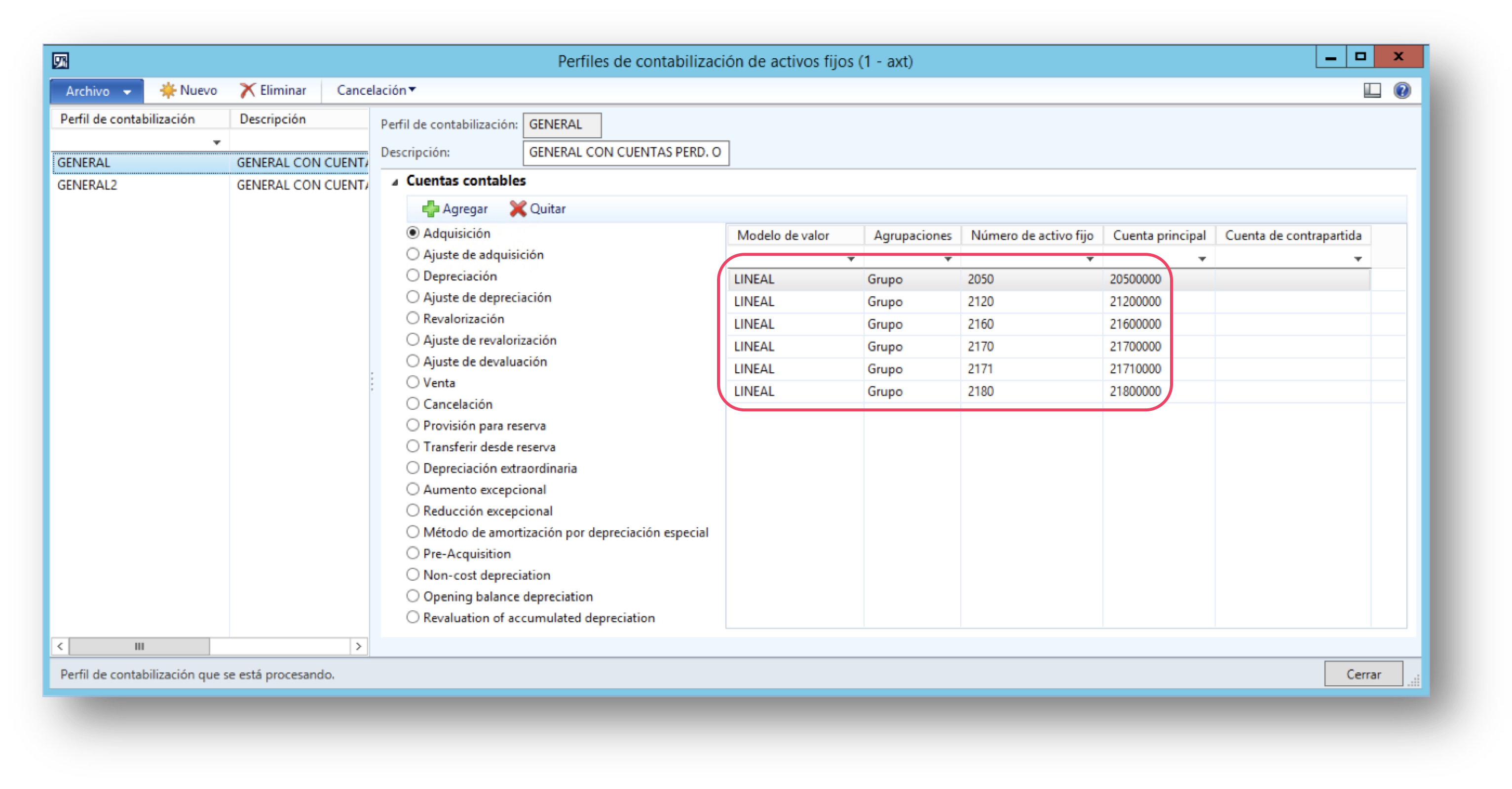Minimize the Perfiles de contabilización window
Screen dimensions: 1512x789
[x=1330, y=57]
